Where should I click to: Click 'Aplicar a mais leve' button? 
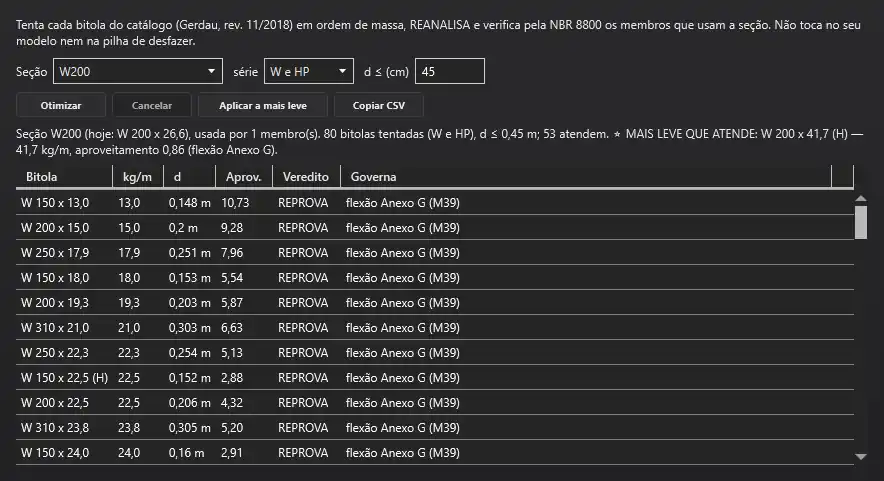pyautogui.click(x=263, y=105)
